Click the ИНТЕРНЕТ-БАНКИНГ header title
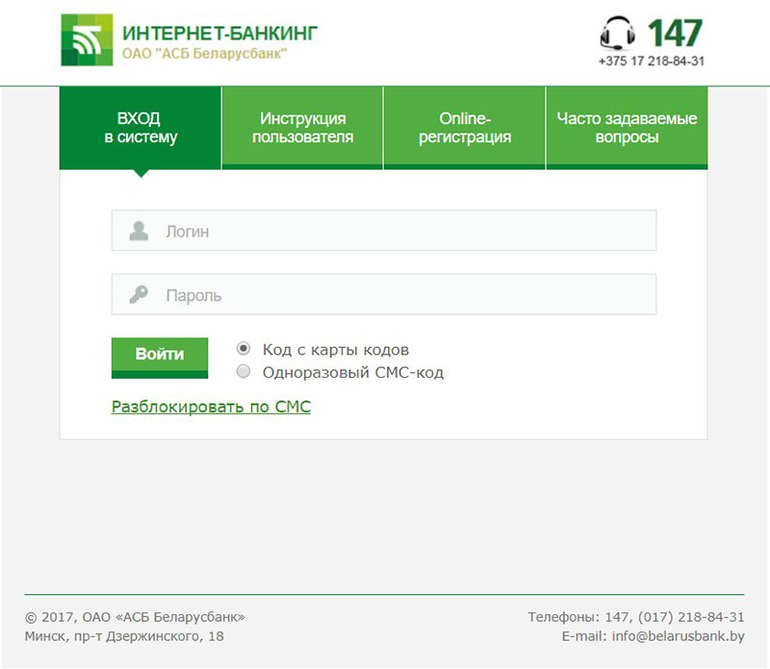770x669 pixels. [220, 33]
